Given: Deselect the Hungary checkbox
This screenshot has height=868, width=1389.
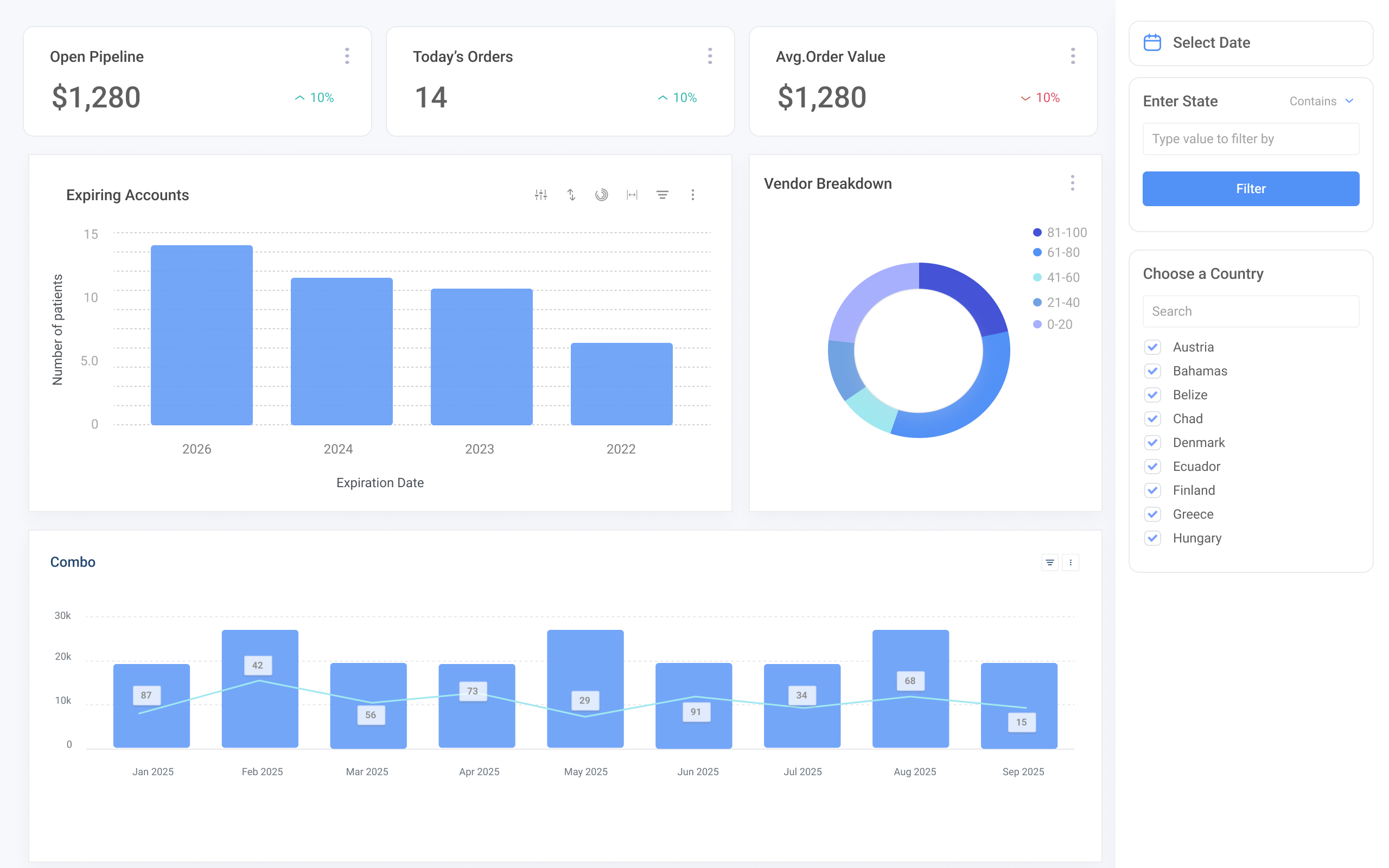Looking at the screenshot, I should tap(1152, 538).
